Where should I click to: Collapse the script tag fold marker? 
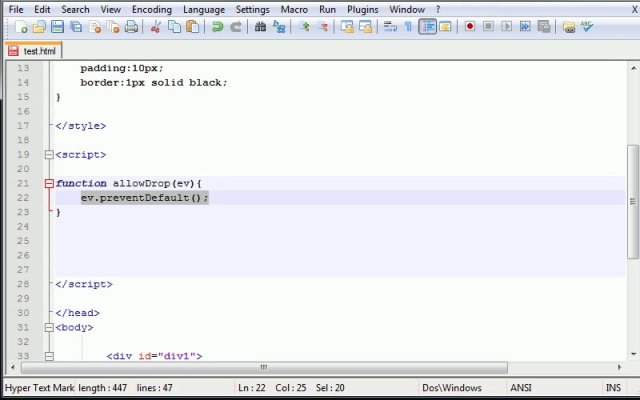pos(48,155)
